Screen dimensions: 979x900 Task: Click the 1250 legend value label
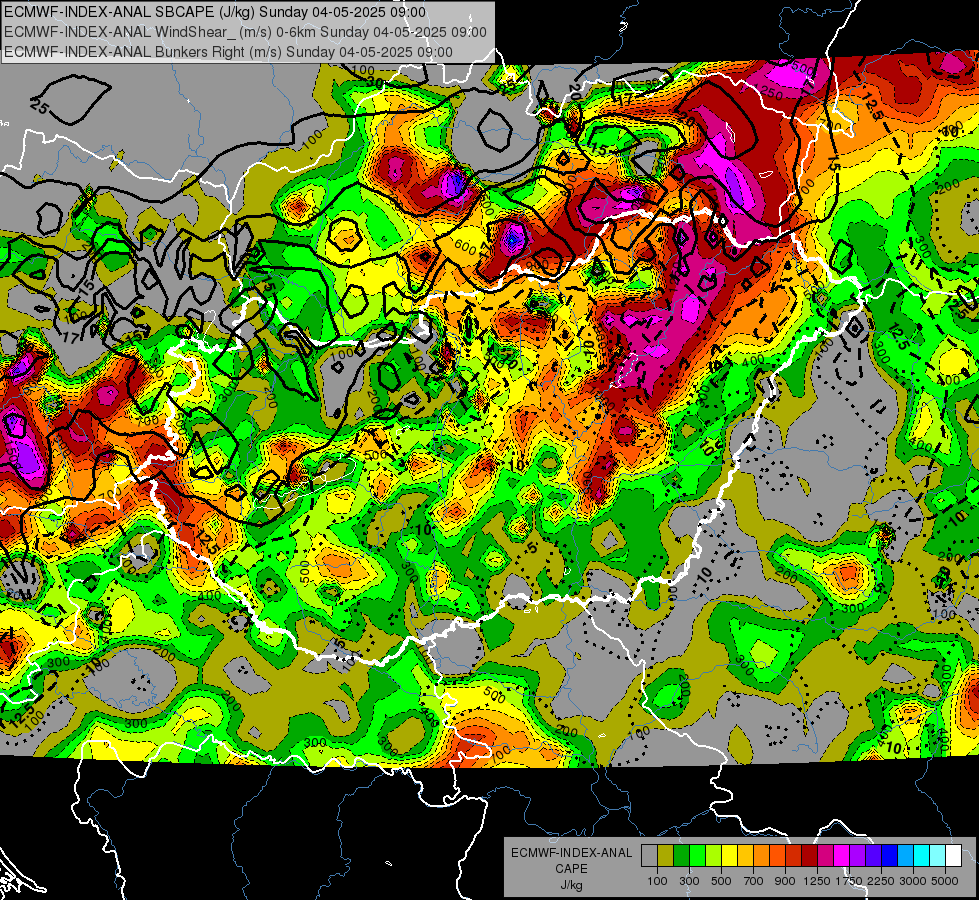click(817, 881)
